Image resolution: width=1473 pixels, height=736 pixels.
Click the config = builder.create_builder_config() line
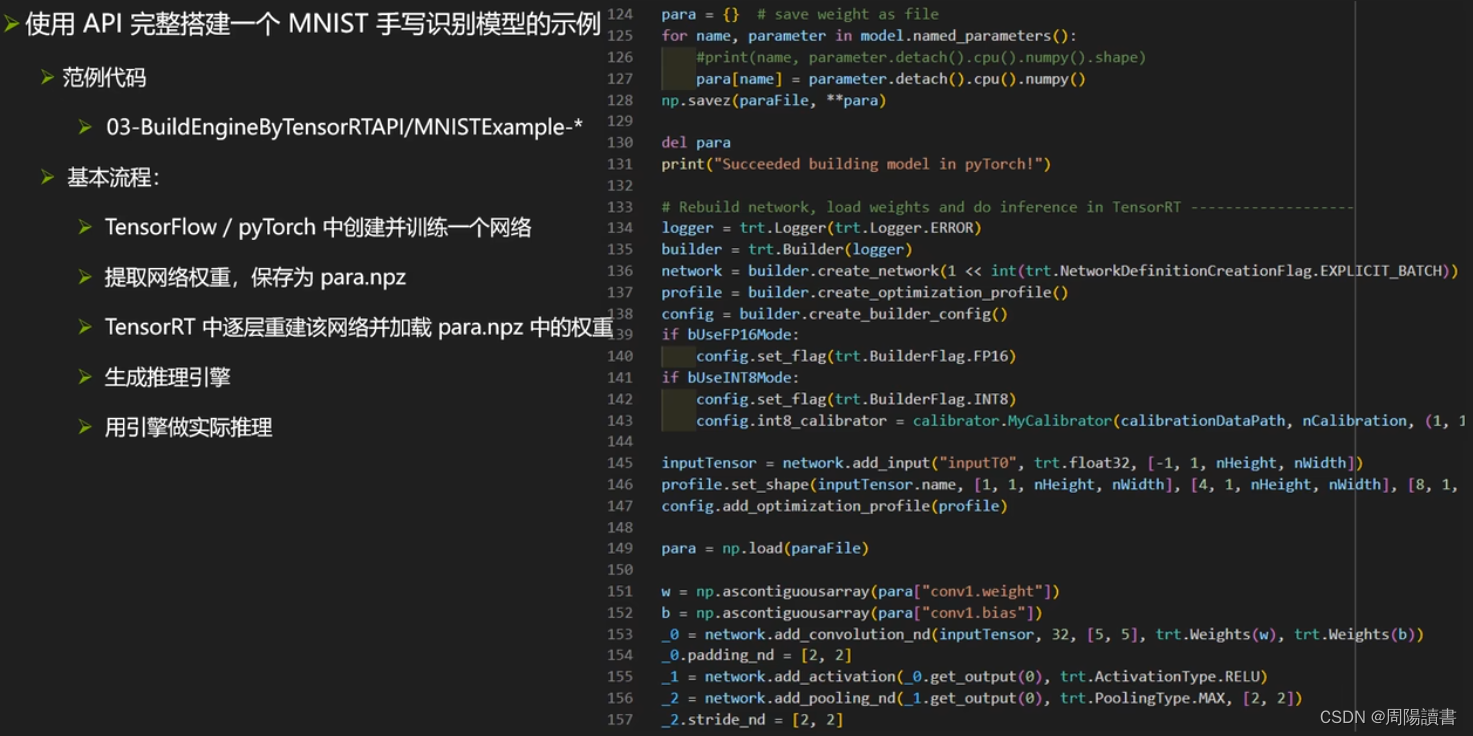click(834, 313)
